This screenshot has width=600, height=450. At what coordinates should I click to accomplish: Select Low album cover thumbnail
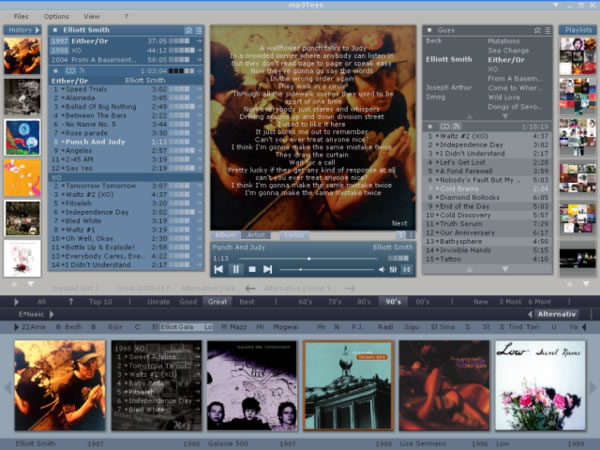click(x=540, y=385)
